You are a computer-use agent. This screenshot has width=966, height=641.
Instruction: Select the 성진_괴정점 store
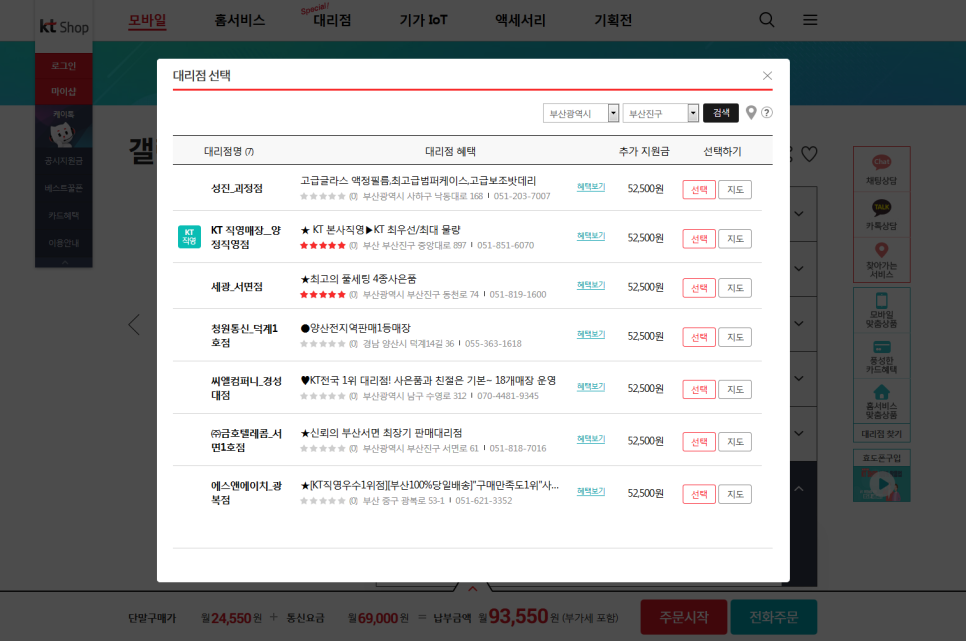[x=699, y=189]
